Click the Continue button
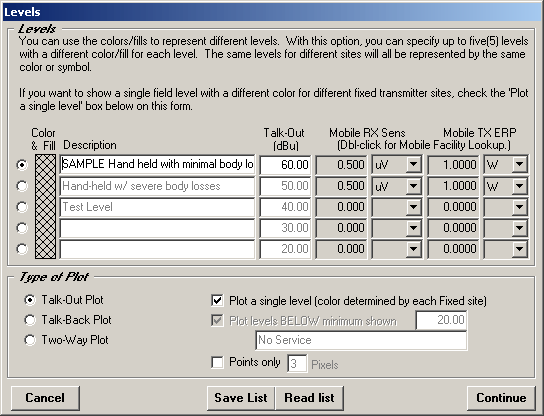This screenshot has height=416, width=544. coord(501,398)
